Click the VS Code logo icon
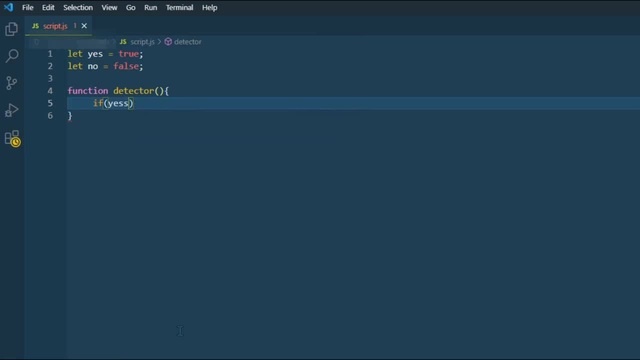The height and width of the screenshot is (360, 640). [x=9, y=7]
